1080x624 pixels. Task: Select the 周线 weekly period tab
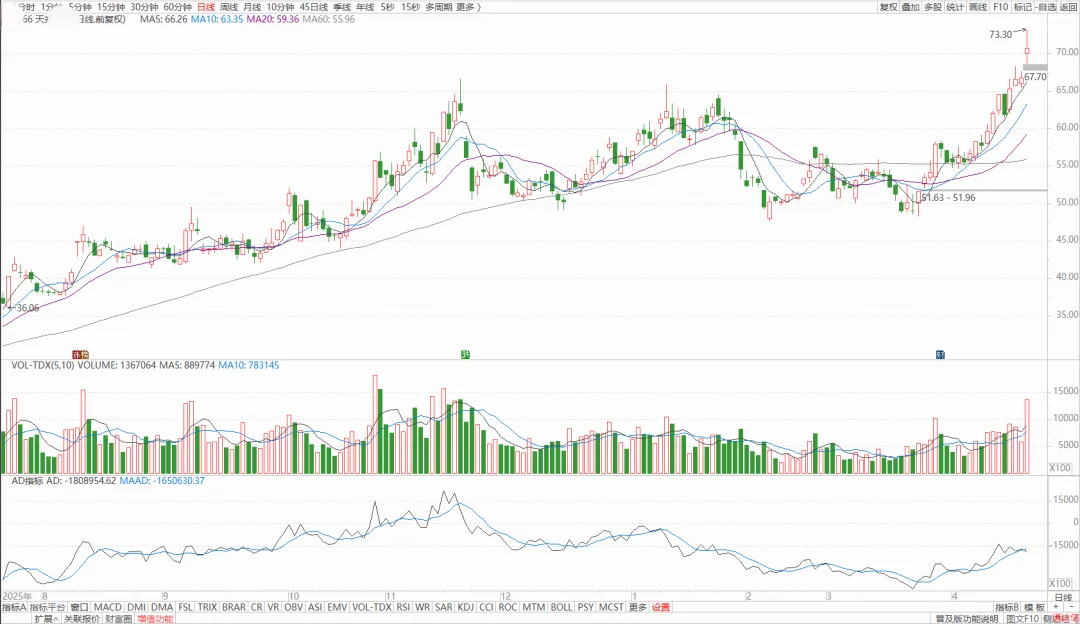(229, 7)
